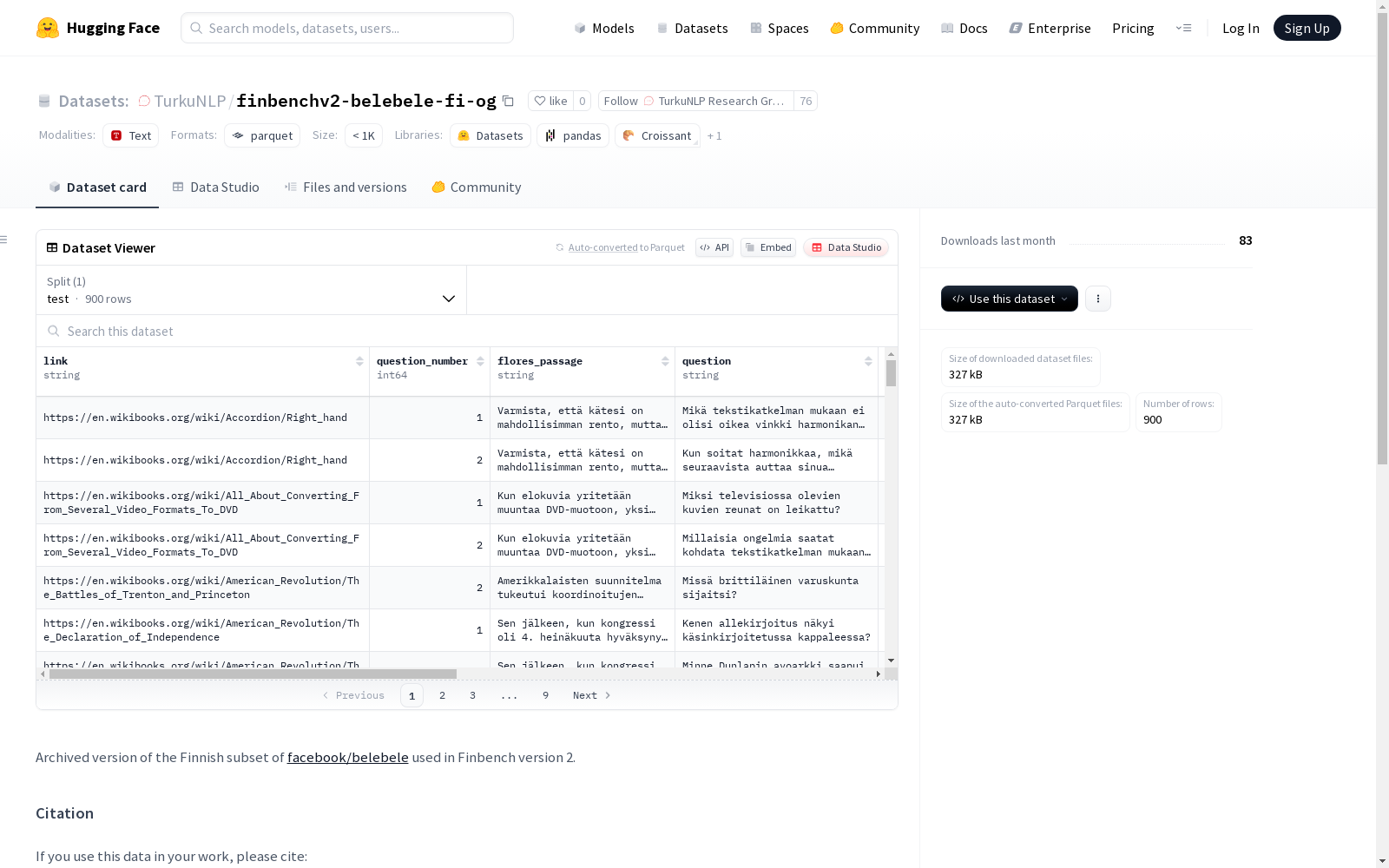Open Community in the top navigation
Screen dimensions: 1389x868
tap(874, 28)
